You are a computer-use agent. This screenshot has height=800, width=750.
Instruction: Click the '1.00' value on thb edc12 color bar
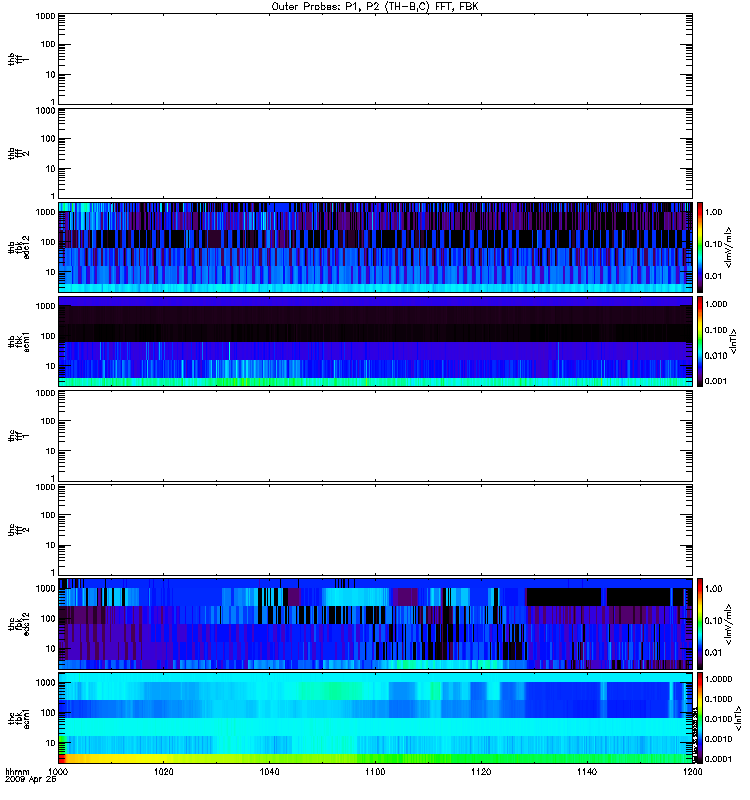click(x=713, y=212)
